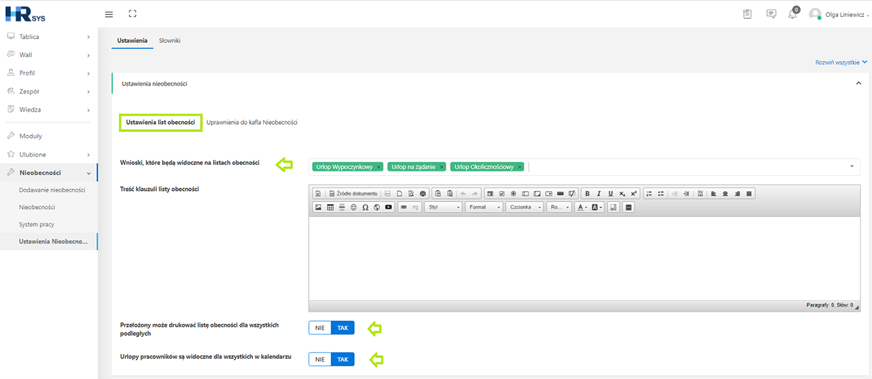Open the chat messages icon in header
Screen dimensions: 872x379
coord(771,14)
